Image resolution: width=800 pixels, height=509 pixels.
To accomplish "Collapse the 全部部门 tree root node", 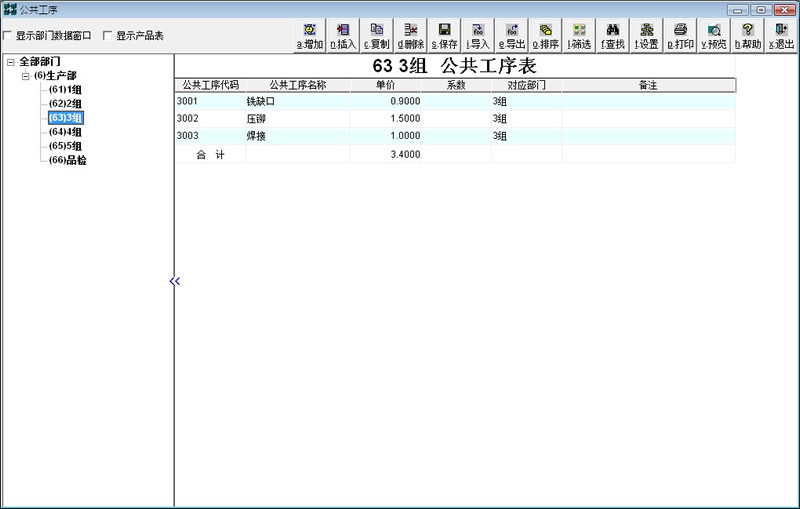I will (10, 62).
